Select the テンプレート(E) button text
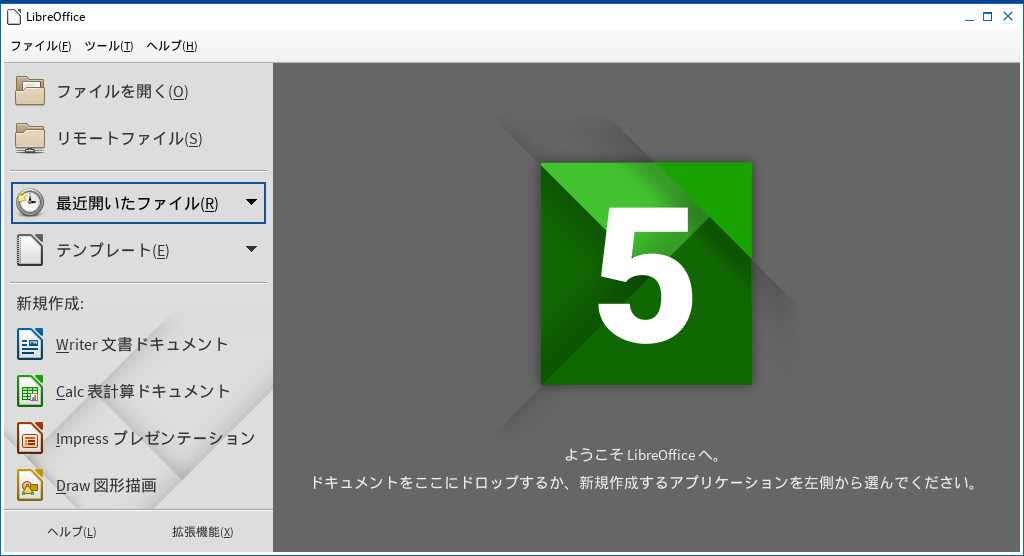 [112, 251]
